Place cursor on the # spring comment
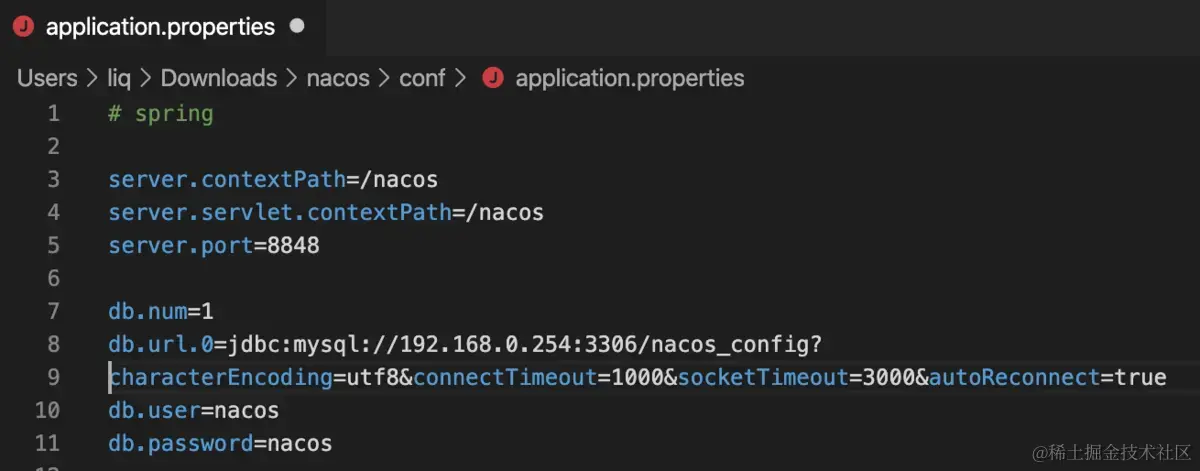1200x471 pixels. click(161, 114)
